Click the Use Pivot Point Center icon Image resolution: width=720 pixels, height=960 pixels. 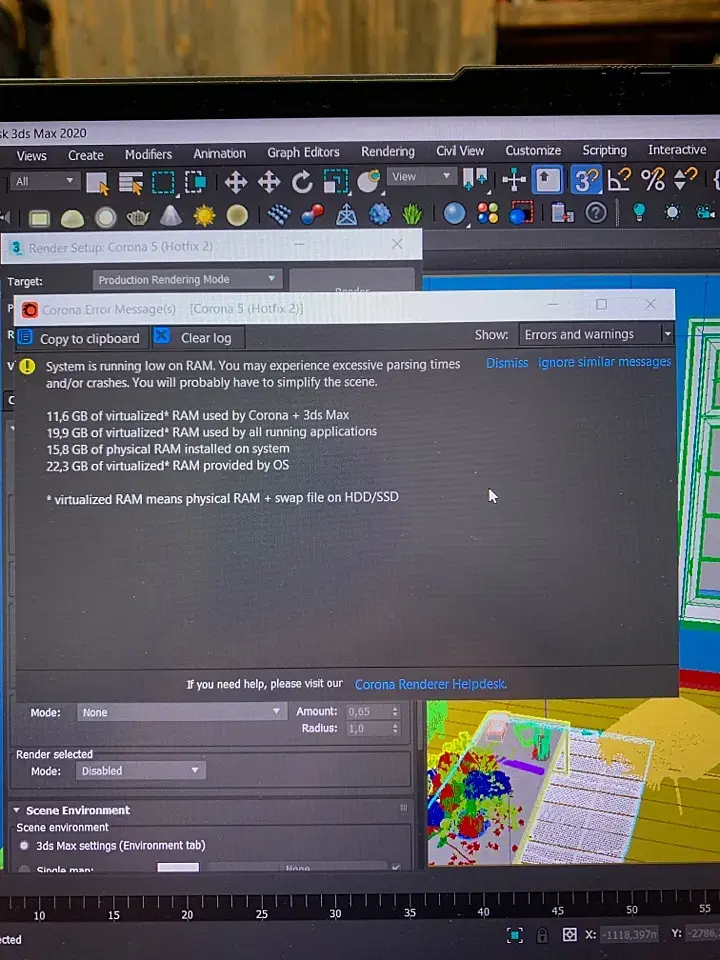click(x=474, y=179)
